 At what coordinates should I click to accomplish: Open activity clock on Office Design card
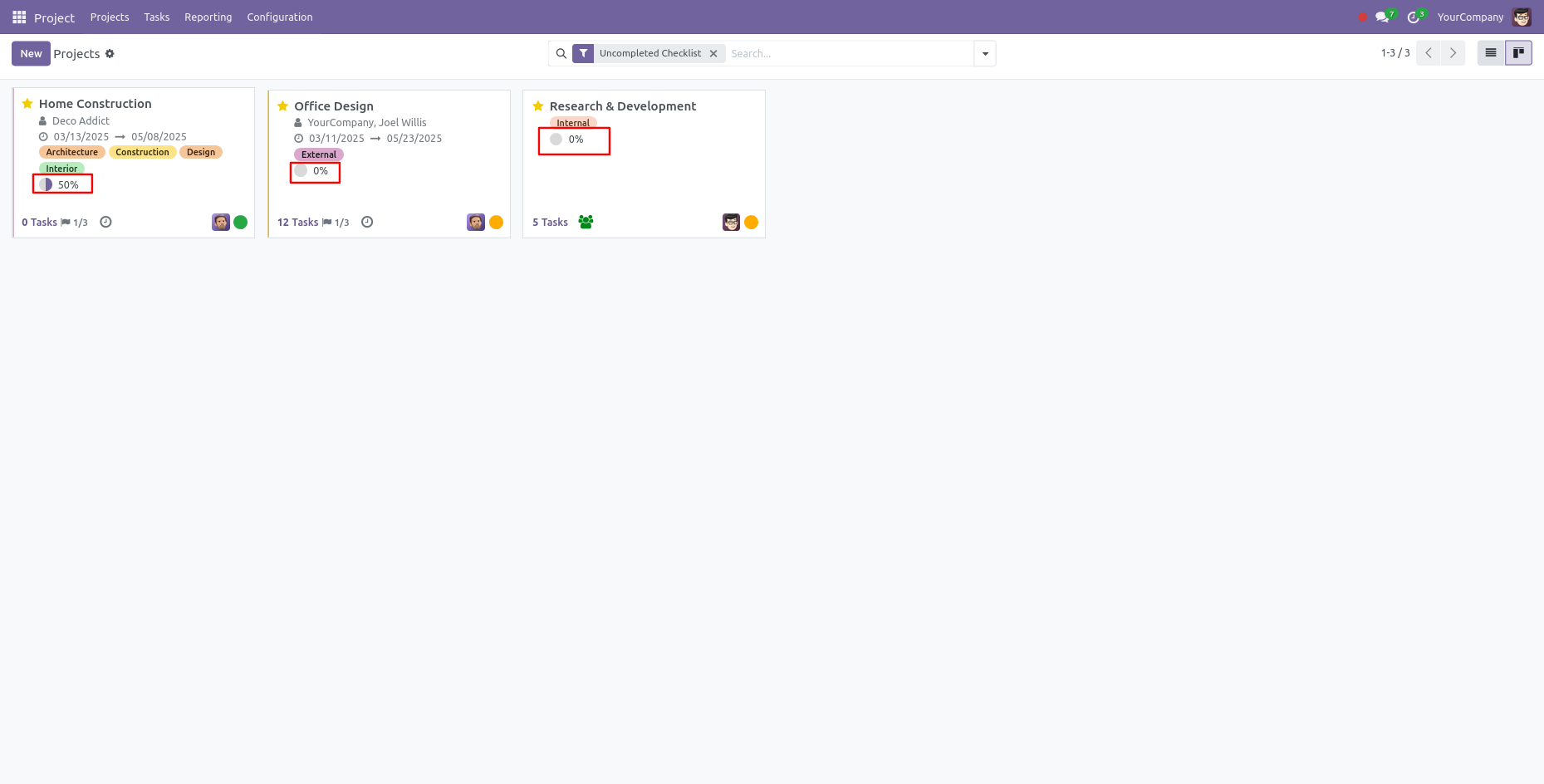367,222
